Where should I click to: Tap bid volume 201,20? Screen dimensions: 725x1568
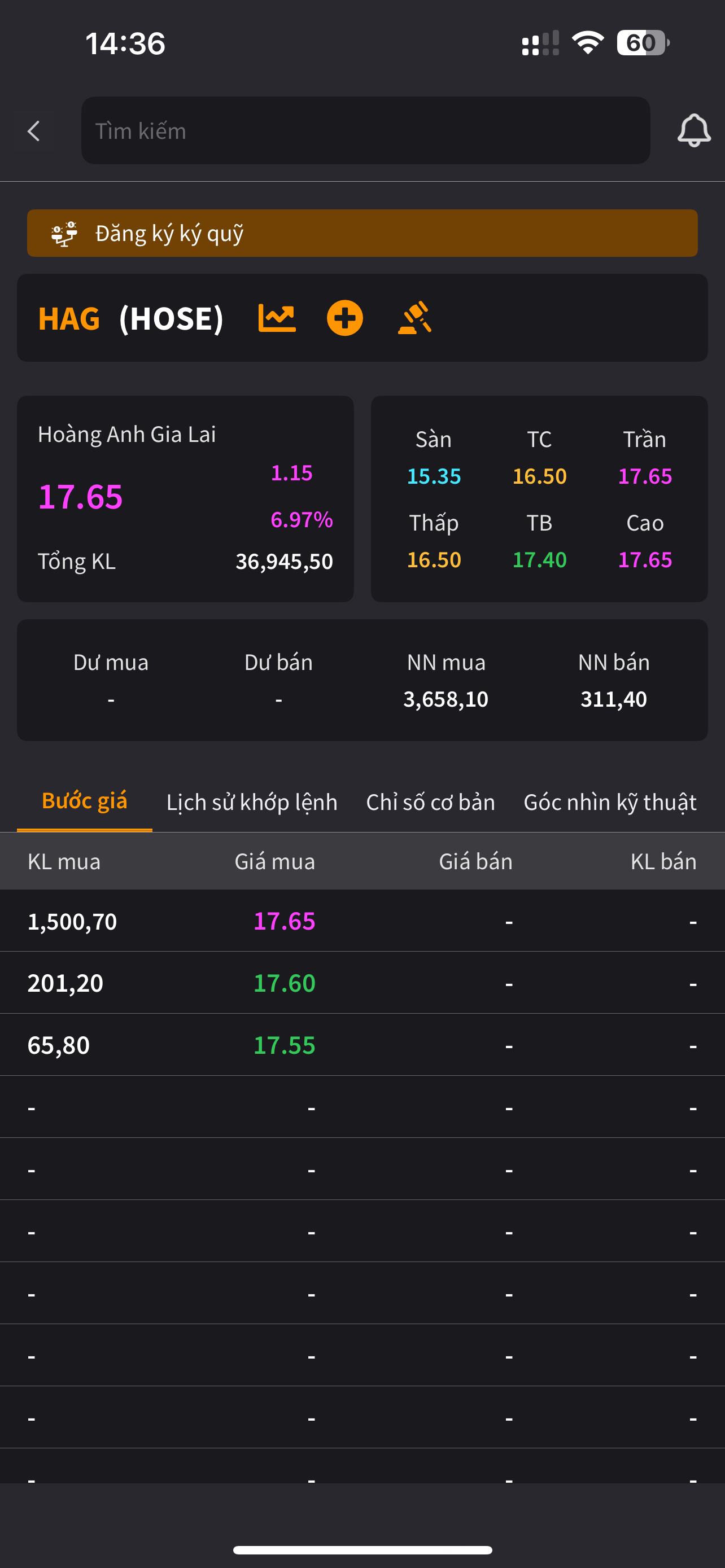point(65,983)
